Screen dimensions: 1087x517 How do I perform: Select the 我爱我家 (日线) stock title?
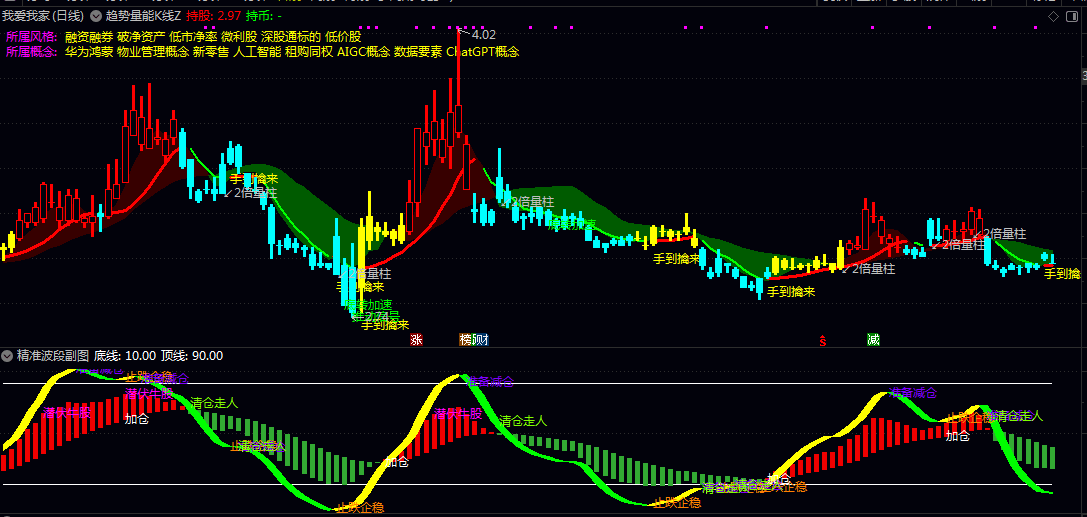[43, 15]
